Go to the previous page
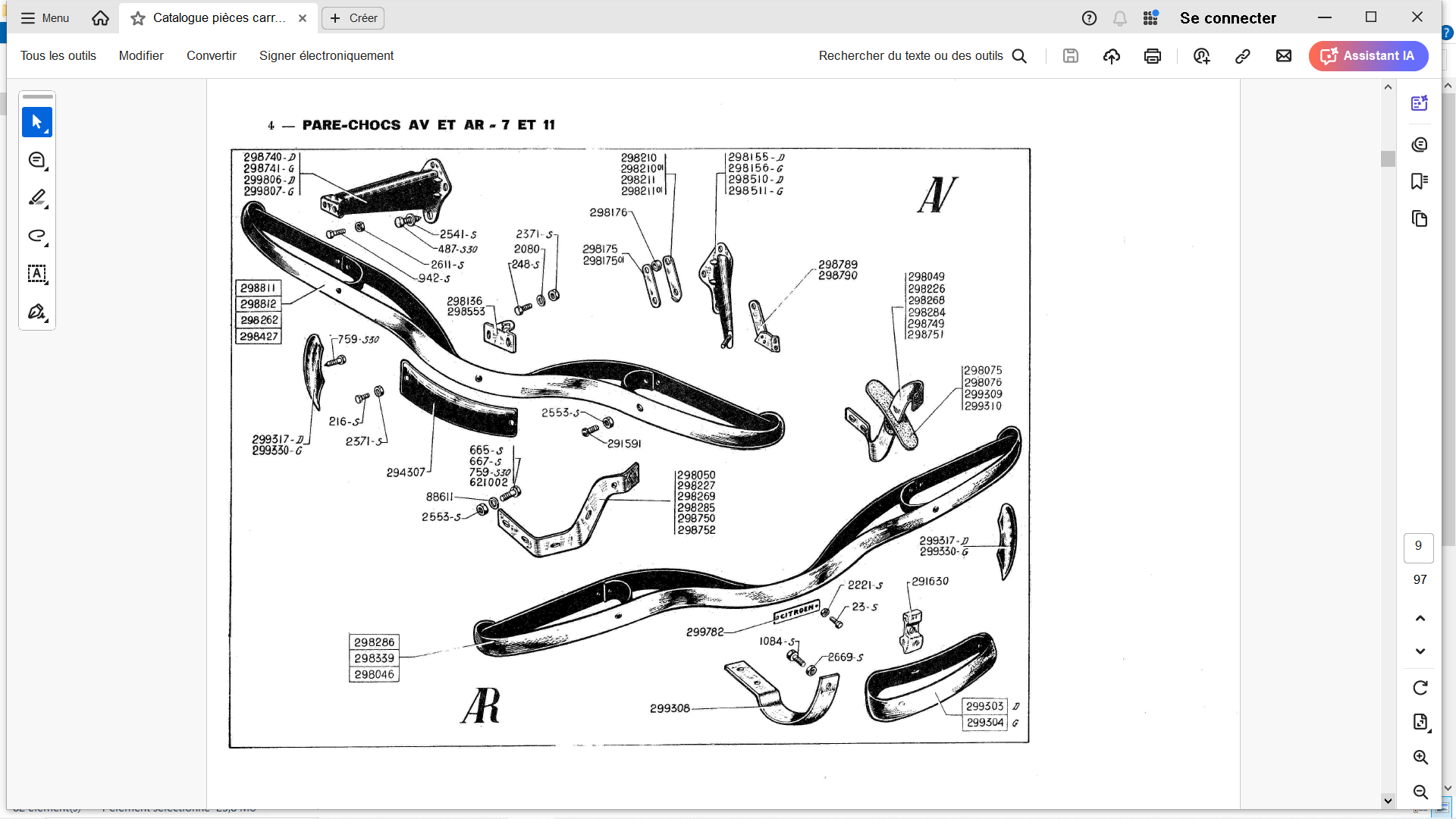Viewport: 1456px width, 819px height. coord(1420,618)
